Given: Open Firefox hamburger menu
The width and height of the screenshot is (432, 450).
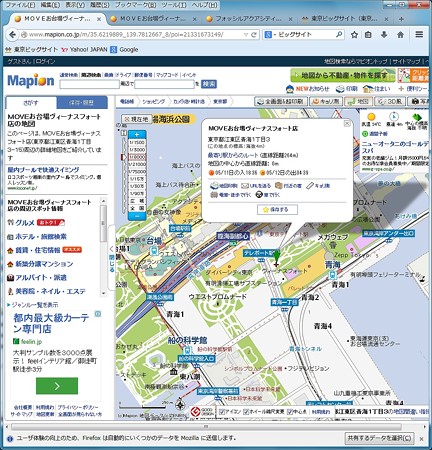Looking at the screenshot, I should pyautogui.click(x=419, y=34).
